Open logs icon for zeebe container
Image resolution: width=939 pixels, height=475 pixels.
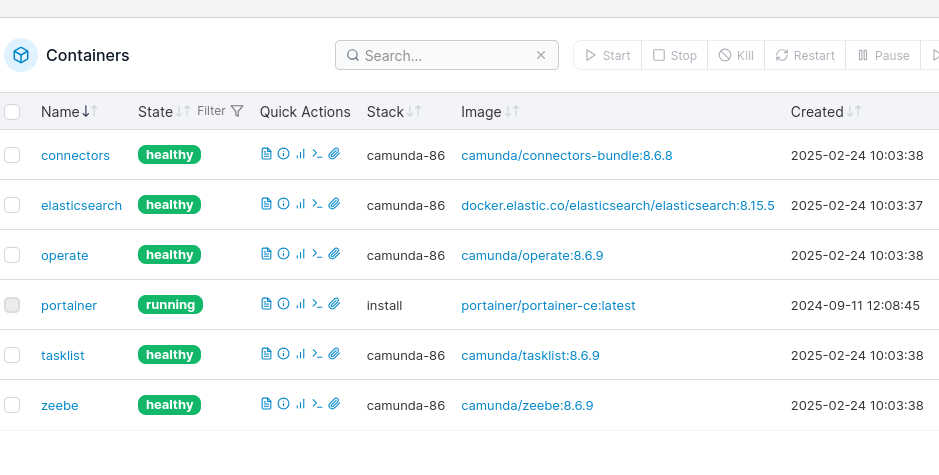coord(266,404)
